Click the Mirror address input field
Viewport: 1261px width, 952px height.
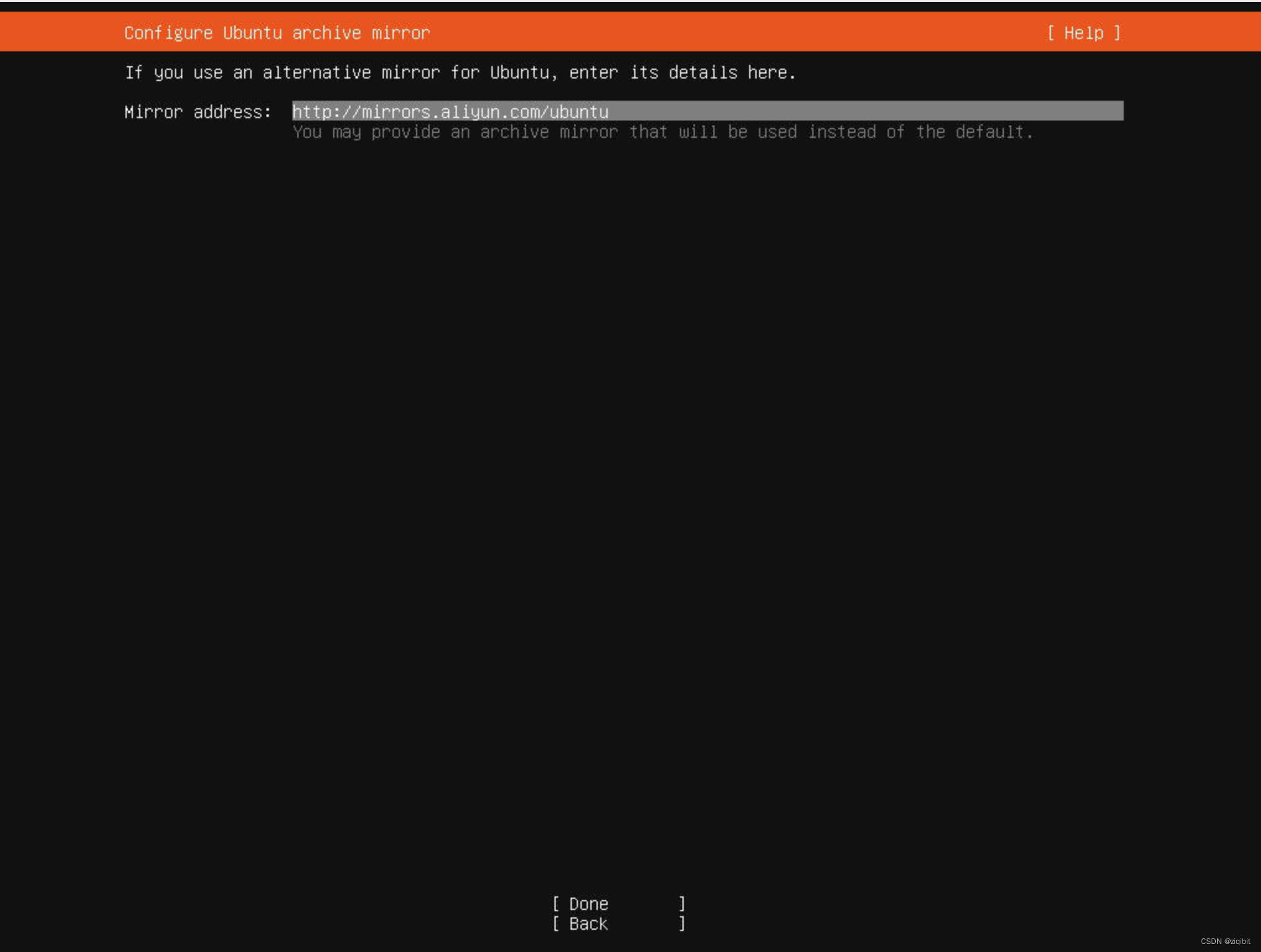[708, 111]
